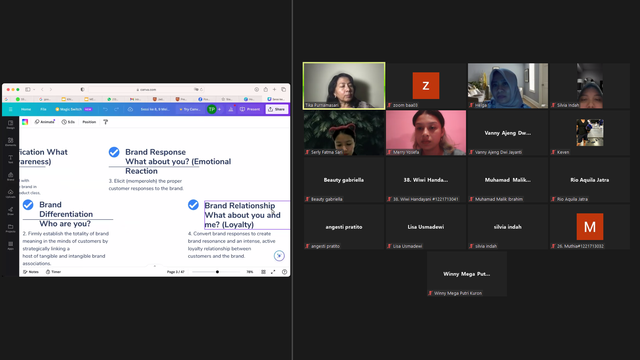Select Keven's participant tile

pos(589,133)
